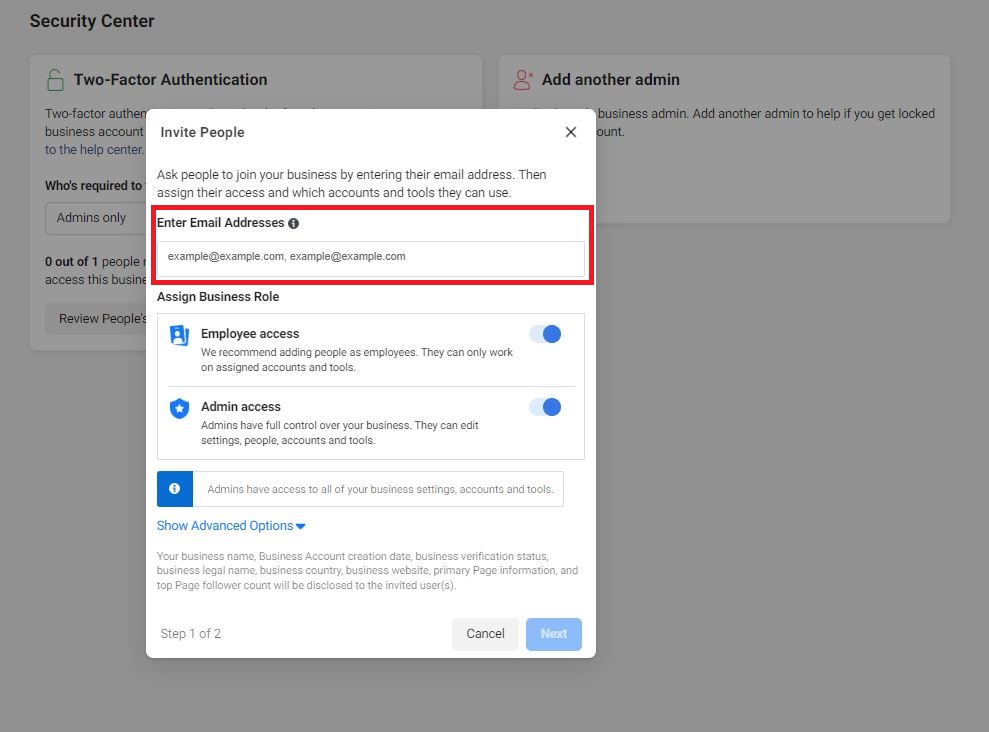Click the Admin access shield icon
This screenshot has height=732, width=989.
click(180, 409)
